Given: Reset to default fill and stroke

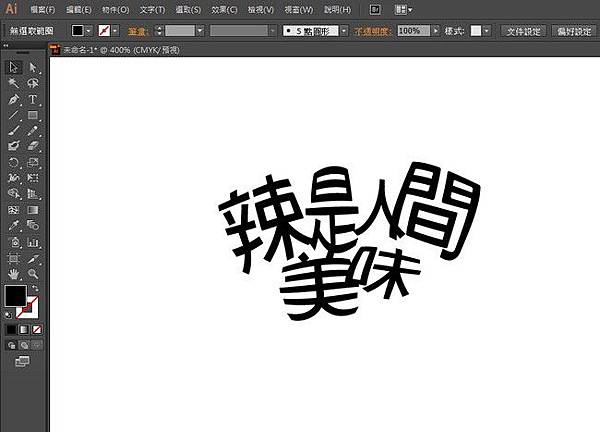Looking at the screenshot, I should pyautogui.click(x=8, y=315).
